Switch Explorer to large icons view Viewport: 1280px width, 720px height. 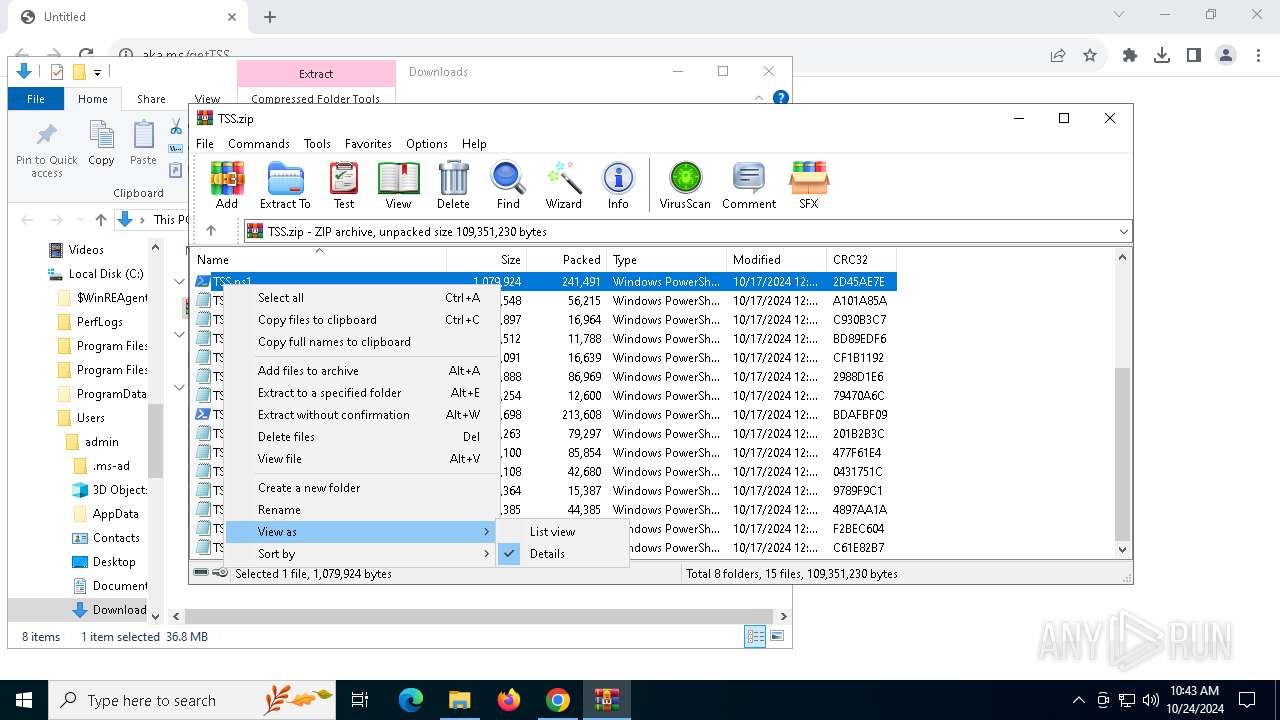(777, 636)
